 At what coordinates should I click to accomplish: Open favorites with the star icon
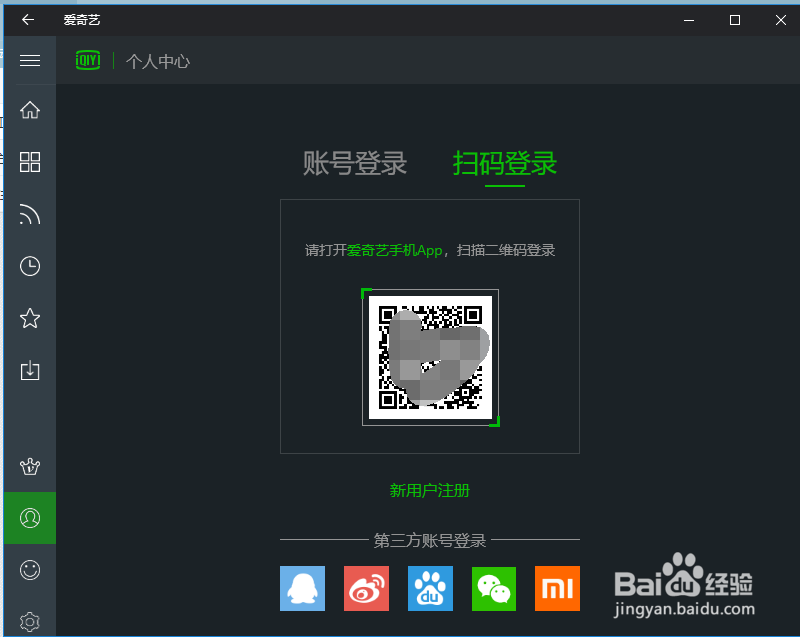click(x=29, y=318)
